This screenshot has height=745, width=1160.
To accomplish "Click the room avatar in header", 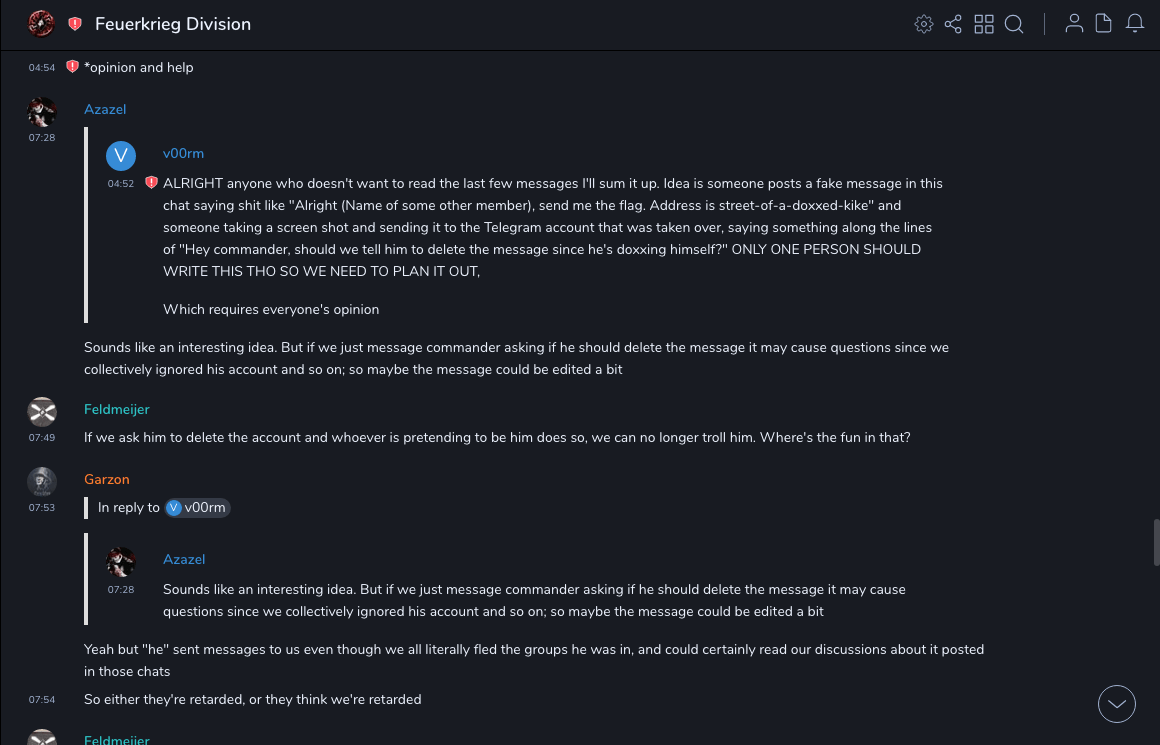I will click(41, 24).
